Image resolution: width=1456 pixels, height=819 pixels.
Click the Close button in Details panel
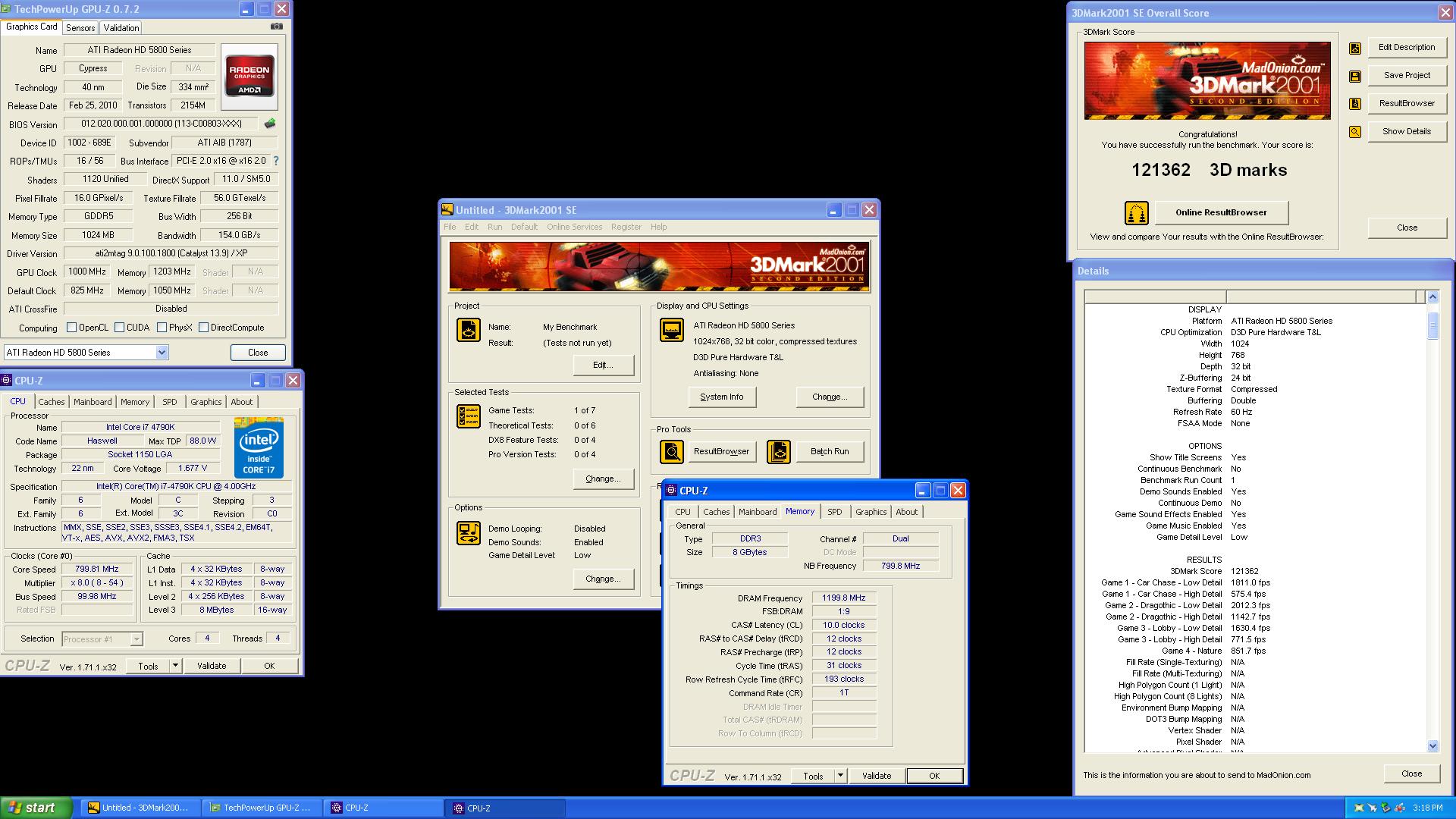[1412, 773]
